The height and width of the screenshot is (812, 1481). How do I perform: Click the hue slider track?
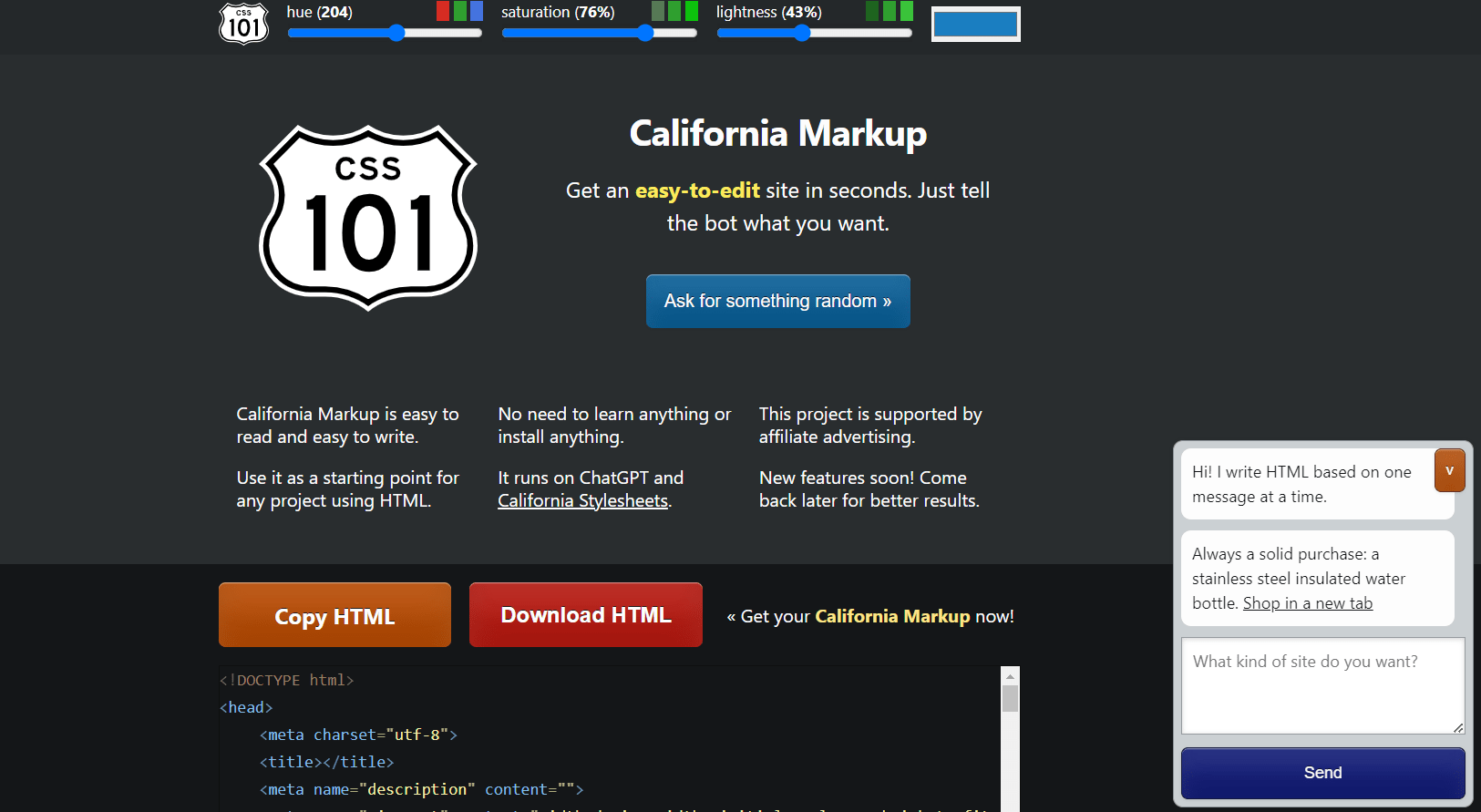click(x=385, y=33)
